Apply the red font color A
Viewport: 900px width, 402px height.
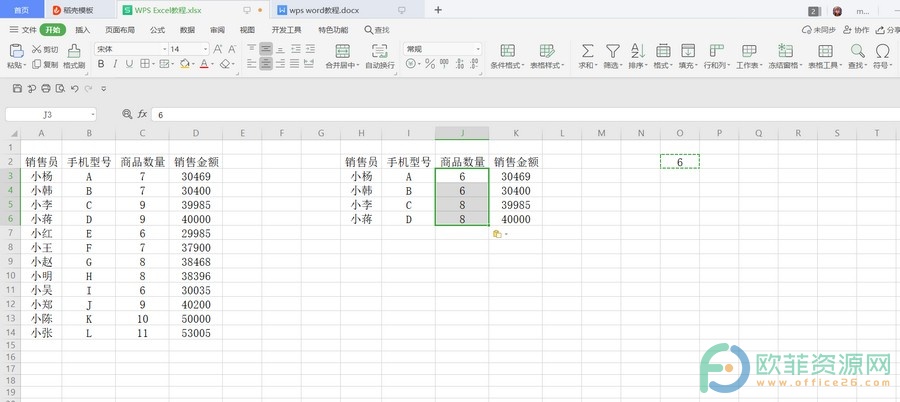[x=204, y=64]
